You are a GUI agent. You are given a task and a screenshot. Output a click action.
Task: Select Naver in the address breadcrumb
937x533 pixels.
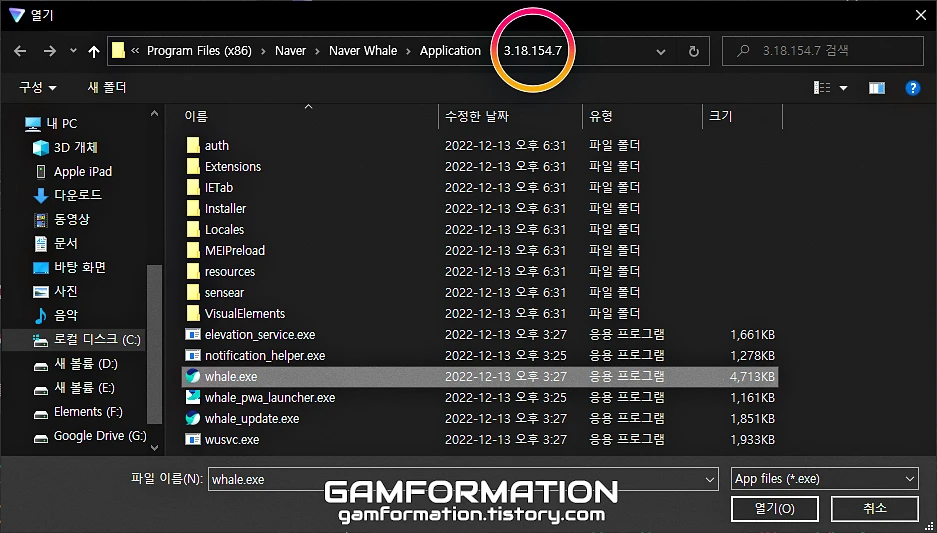click(290, 51)
